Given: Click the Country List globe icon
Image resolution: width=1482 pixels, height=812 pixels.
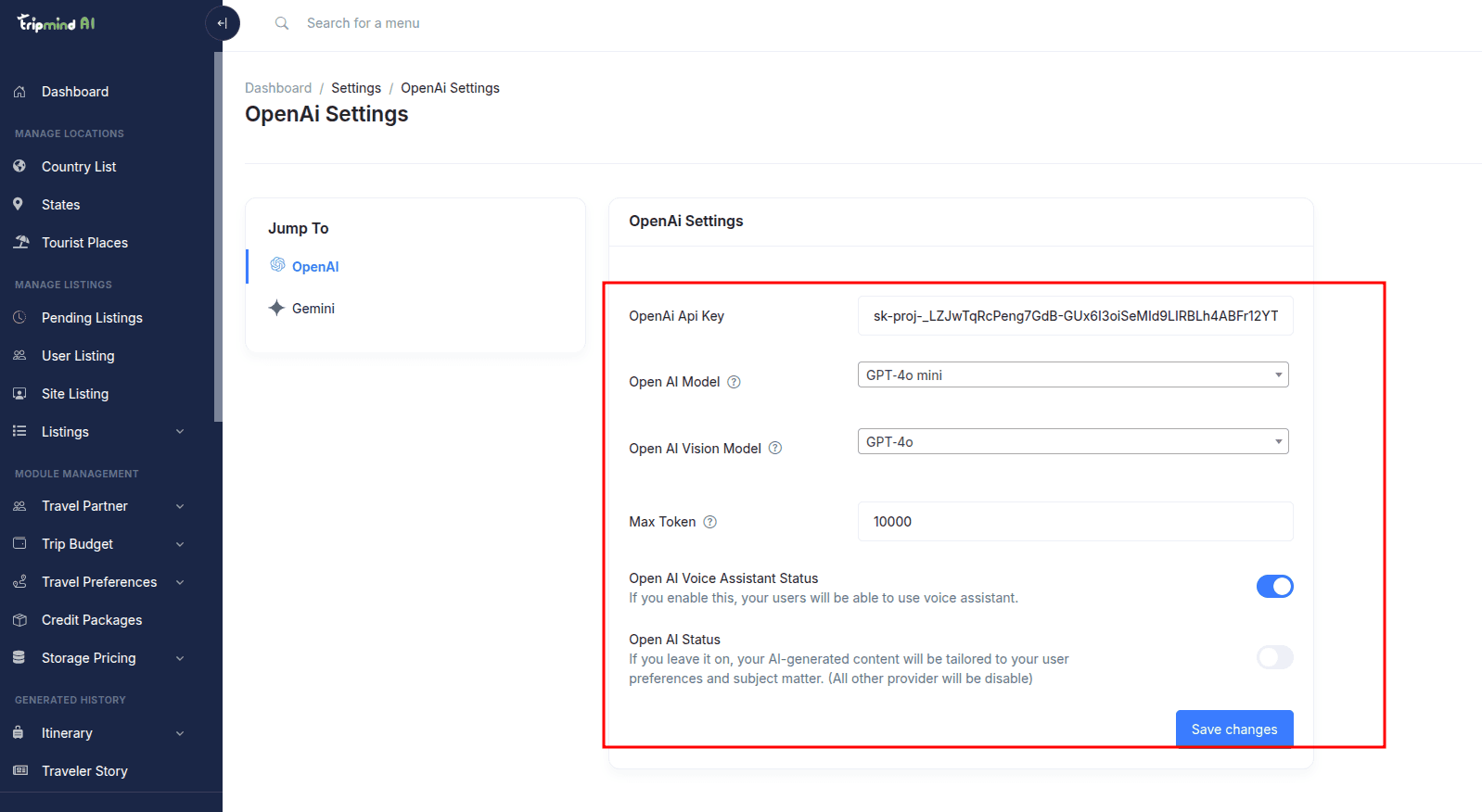Looking at the screenshot, I should coord(19,167).
